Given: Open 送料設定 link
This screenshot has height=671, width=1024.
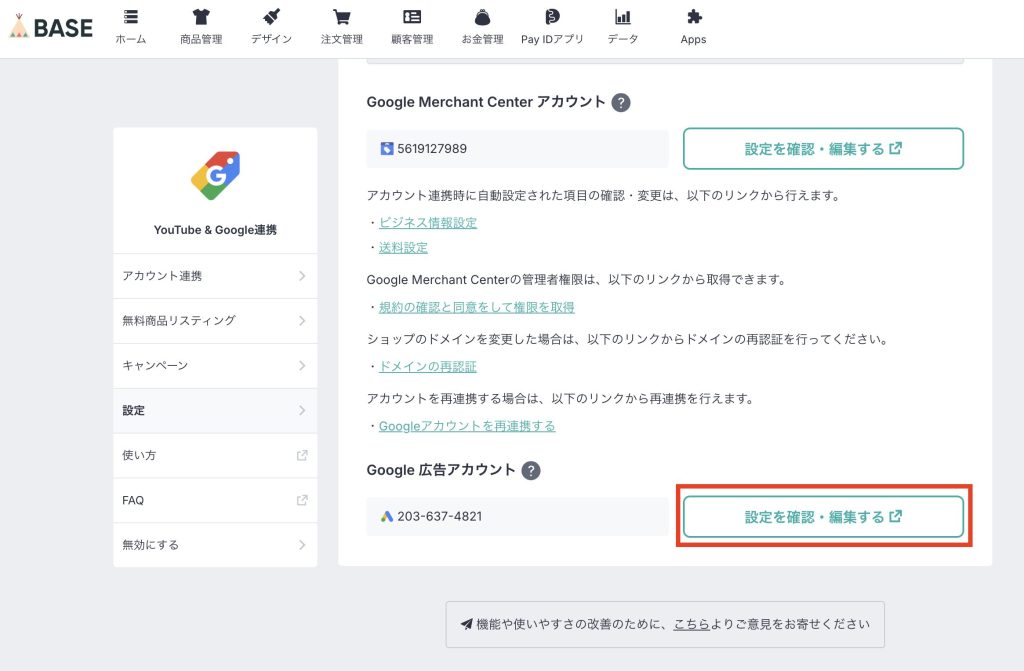Looking at the screenshot, I should [x=403, y=248].
